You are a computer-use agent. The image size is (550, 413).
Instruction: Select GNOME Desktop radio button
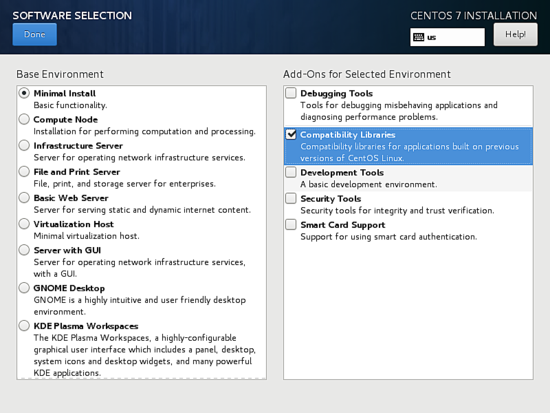pyautogui.click(x=24, y=288)
